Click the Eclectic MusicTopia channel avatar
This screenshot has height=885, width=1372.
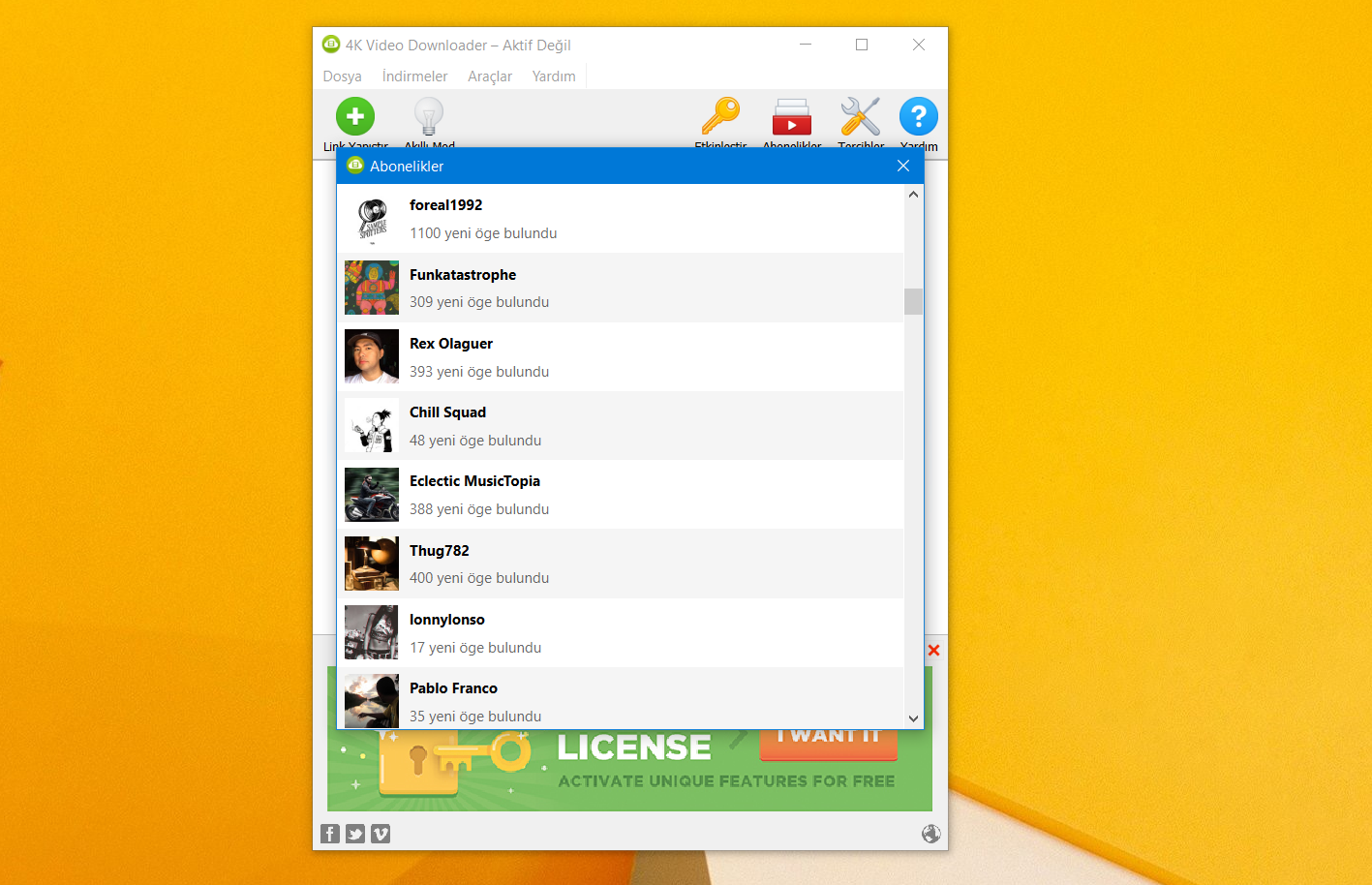[372, 495]
